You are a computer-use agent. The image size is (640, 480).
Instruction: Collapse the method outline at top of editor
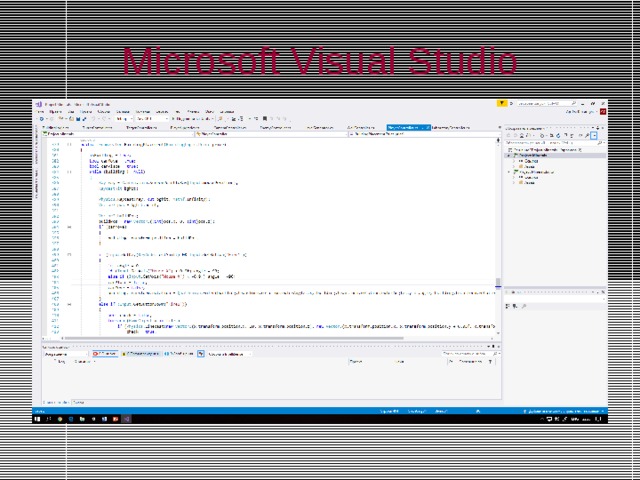coord(69,144)
